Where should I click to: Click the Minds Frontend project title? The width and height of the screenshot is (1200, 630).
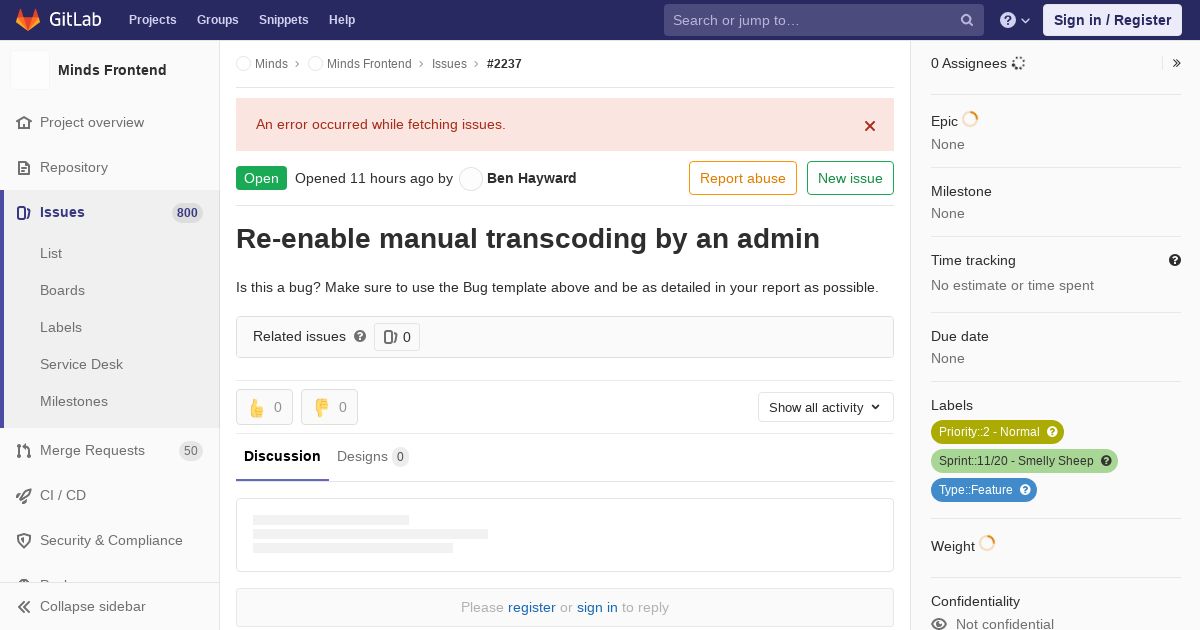[112, 70]
